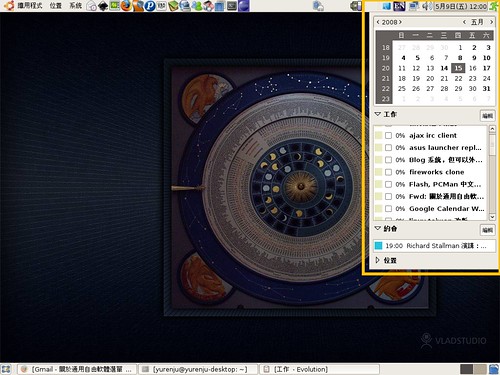500x375 pixels.
Task: Open the two people messenger launcher
Action: 197,6
